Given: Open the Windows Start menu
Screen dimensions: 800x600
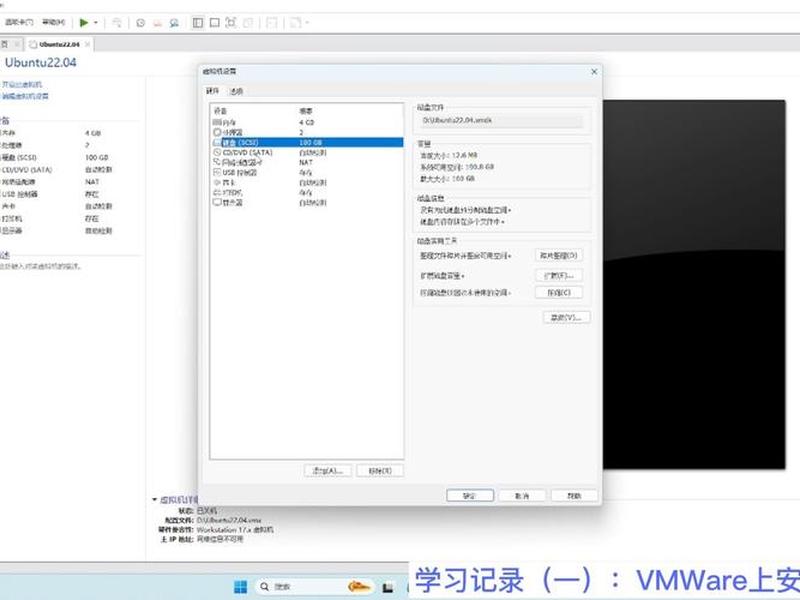Looking at the screenshot, I should tap(240, 587).
